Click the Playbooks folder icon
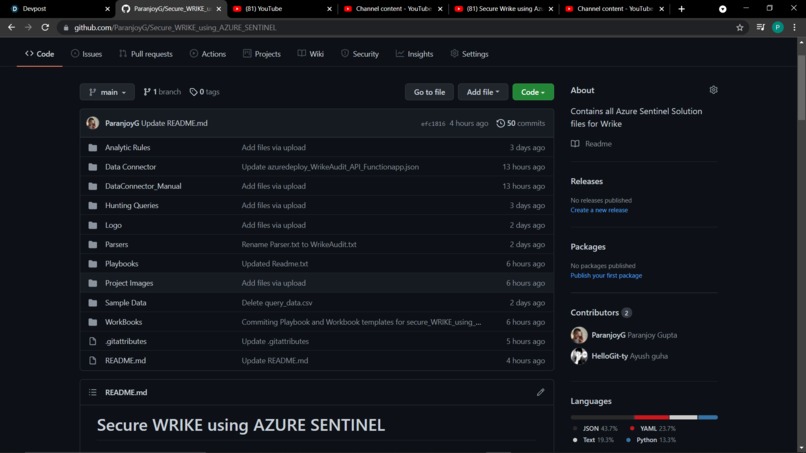This screenshot has width=806, height=453. click(93, 264)
